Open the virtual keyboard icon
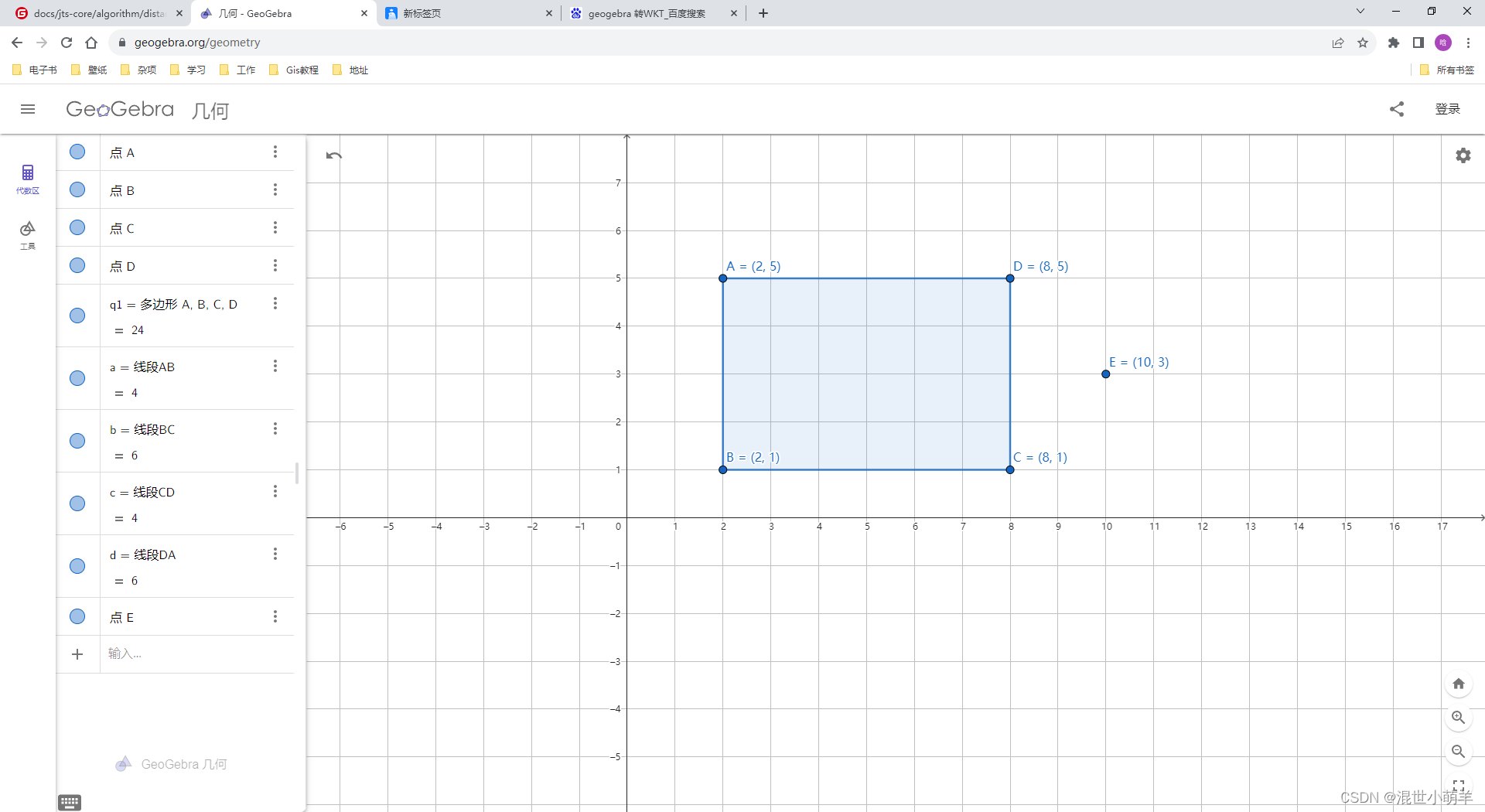Image resolution: width=1485 pixels, height=812 pixels. (70, 802)
